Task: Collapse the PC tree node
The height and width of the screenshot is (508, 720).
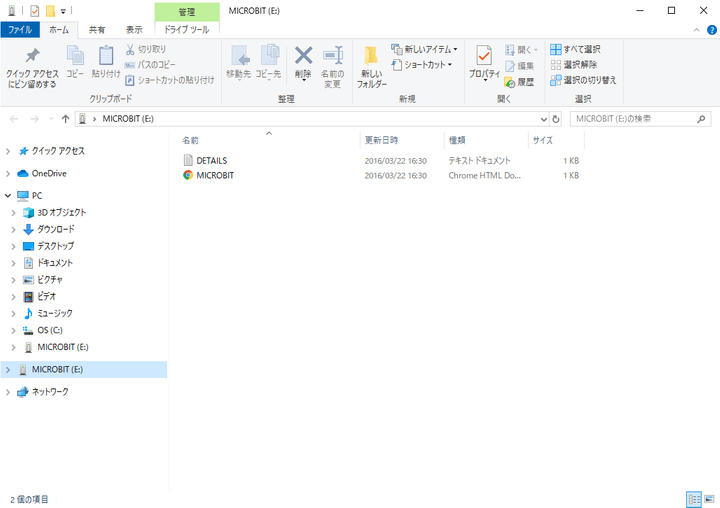Action: pyautogui.click(x=8, y=196)
